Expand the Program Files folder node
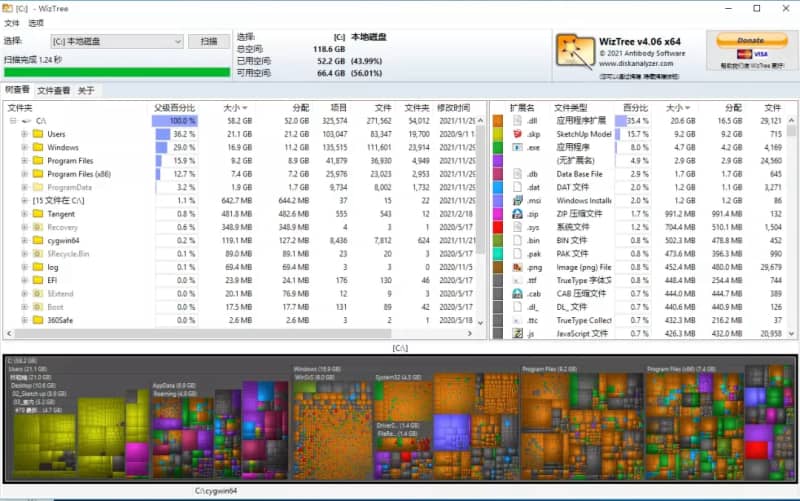Viewport: 800px width, 501px height. point(24,161)
